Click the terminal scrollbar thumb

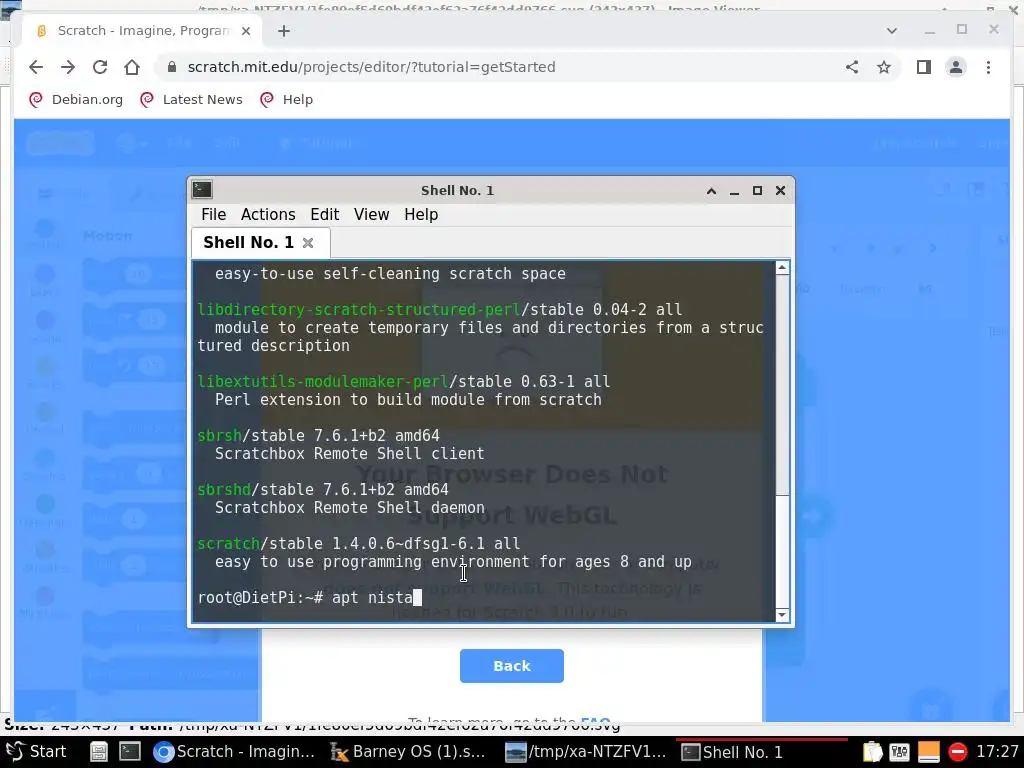click(x=782, y=385)
